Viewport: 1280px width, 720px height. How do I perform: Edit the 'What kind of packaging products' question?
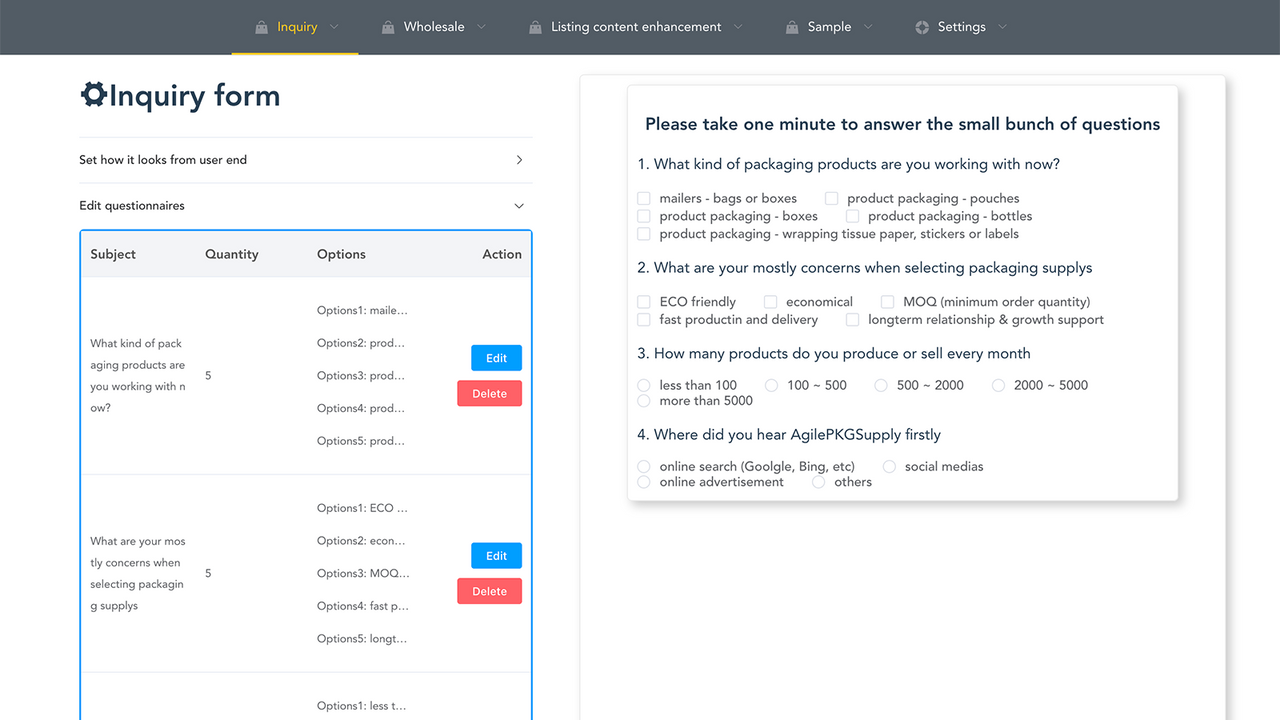[496, 358]
